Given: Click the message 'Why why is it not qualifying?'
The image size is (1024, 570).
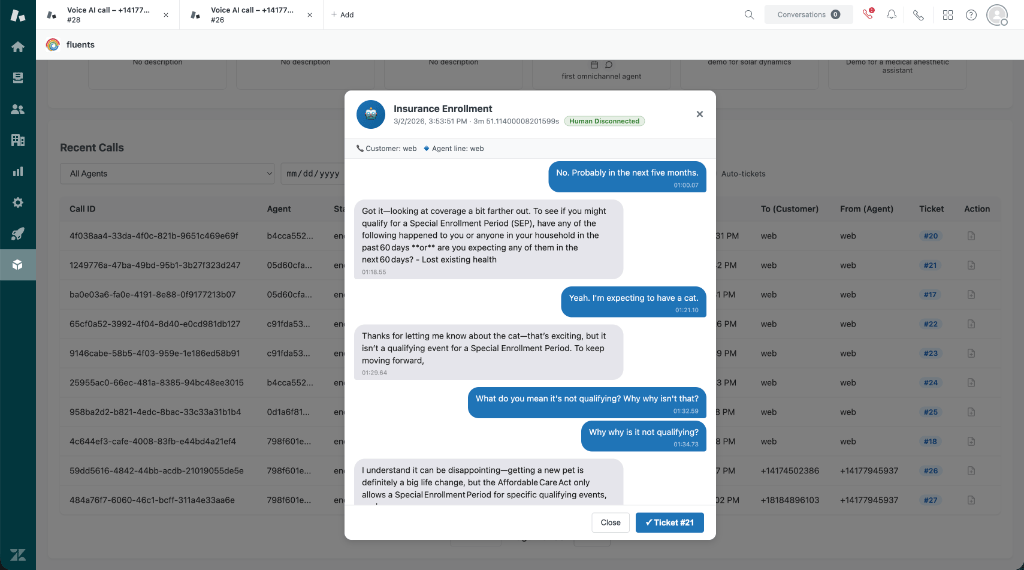Looking at the screenshot, I should click(643, 436).
